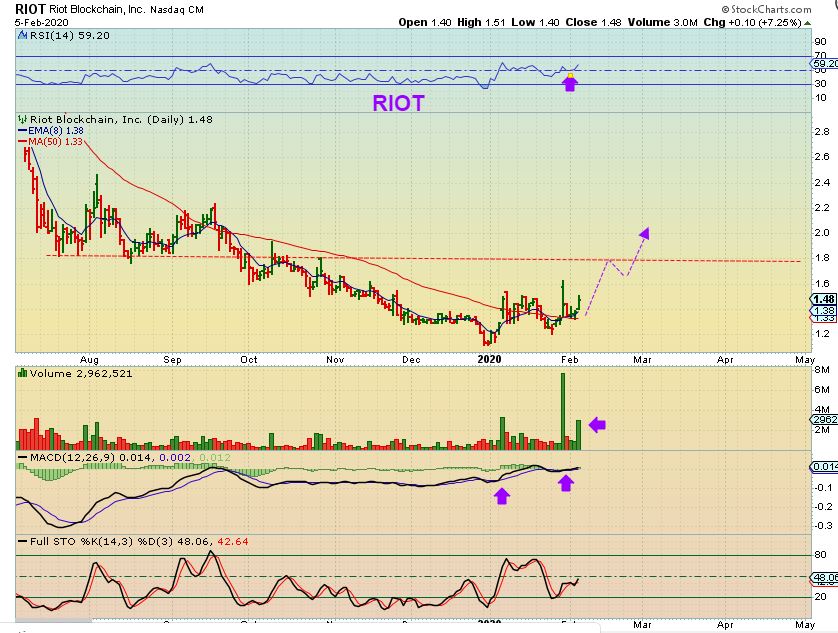
Task: Click the 'Oct' label under the price panel
Action: [x=249, y=360]
